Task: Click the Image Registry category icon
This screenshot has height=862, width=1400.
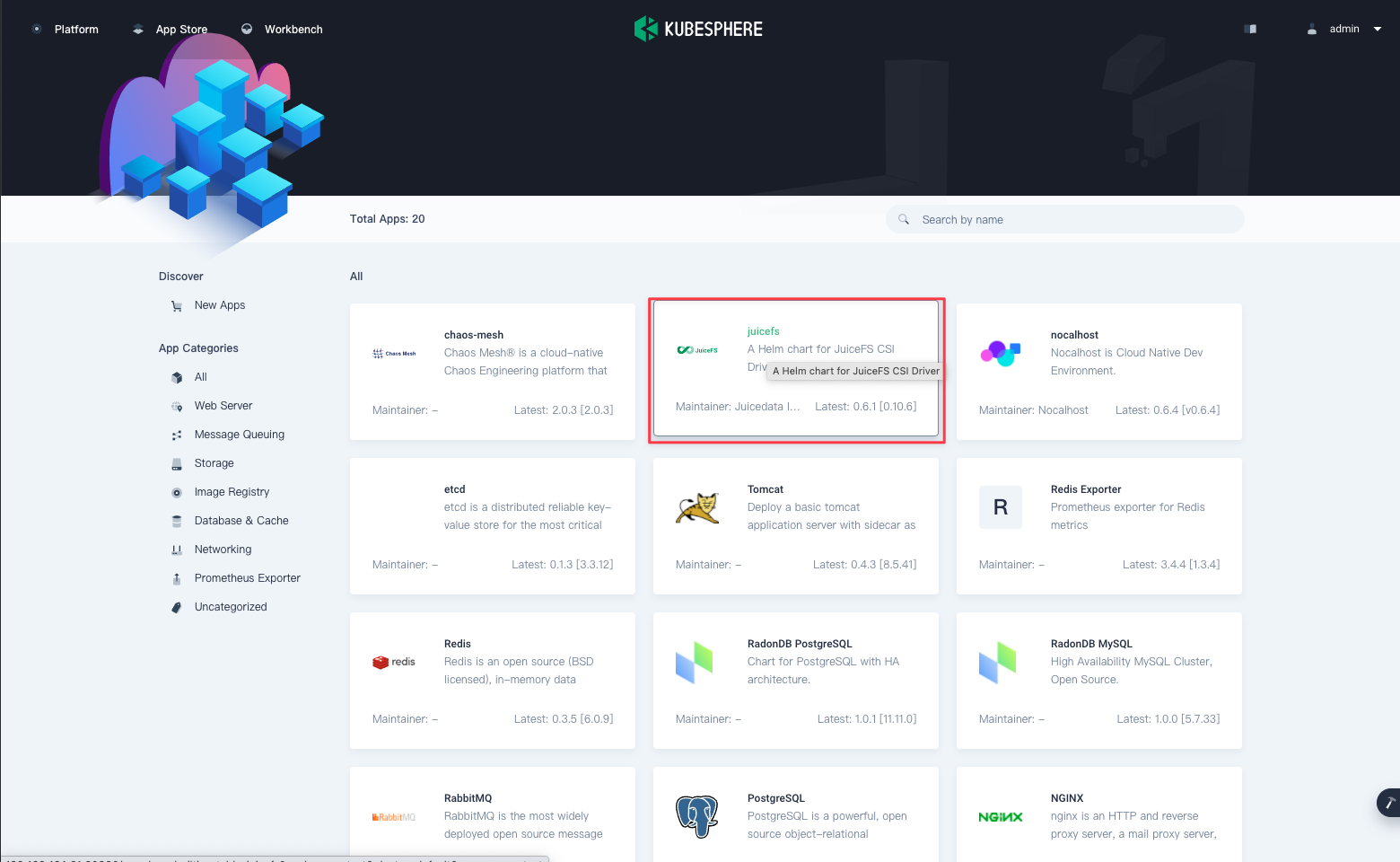Action: pos(177,492)
